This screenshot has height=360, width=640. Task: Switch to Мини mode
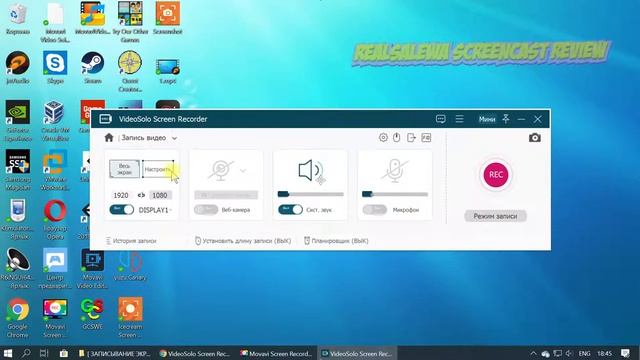pyautogui.click(x=487, y=119)
